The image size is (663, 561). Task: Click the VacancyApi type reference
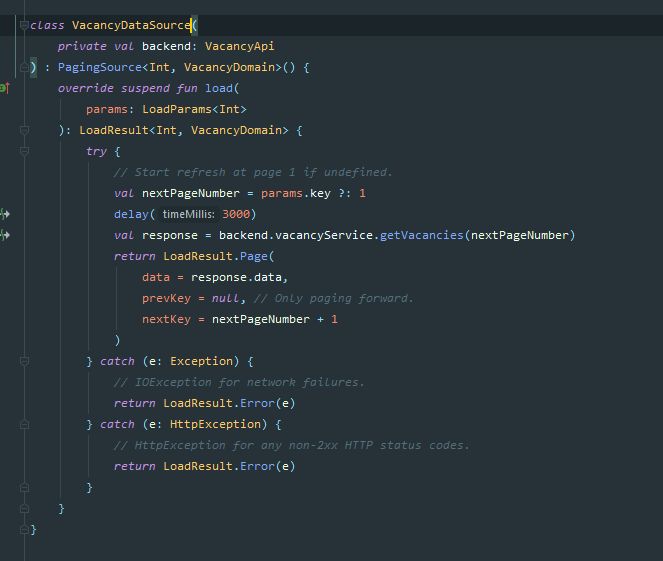(x=240, y=46)
